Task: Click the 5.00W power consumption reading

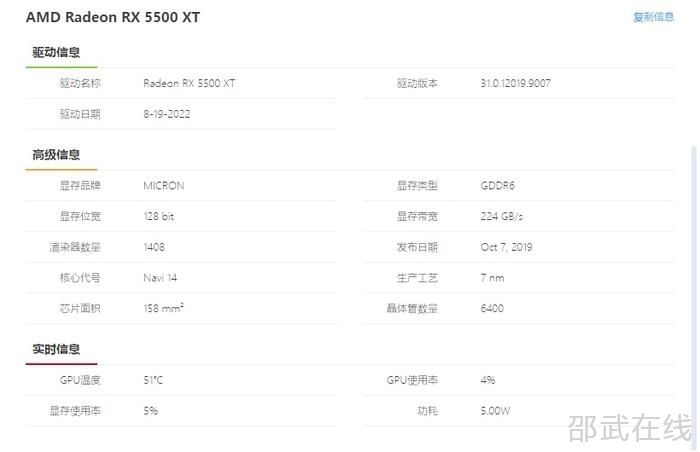Action: point(495,411)
